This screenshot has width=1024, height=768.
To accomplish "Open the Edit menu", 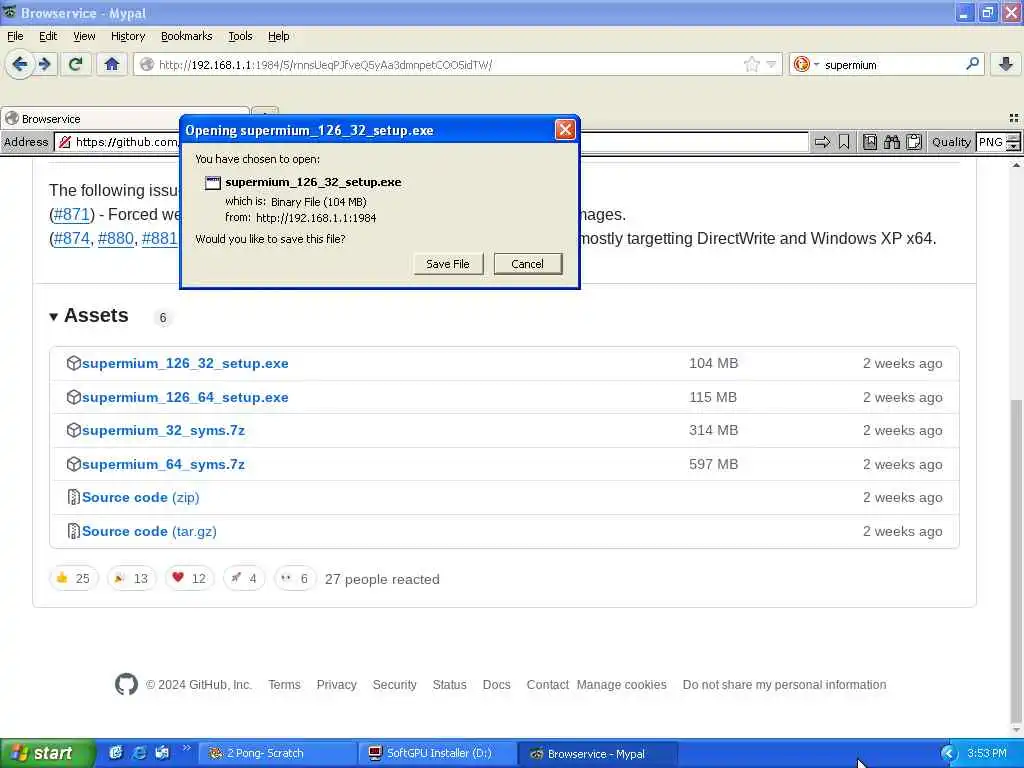I will click(48, 36).
